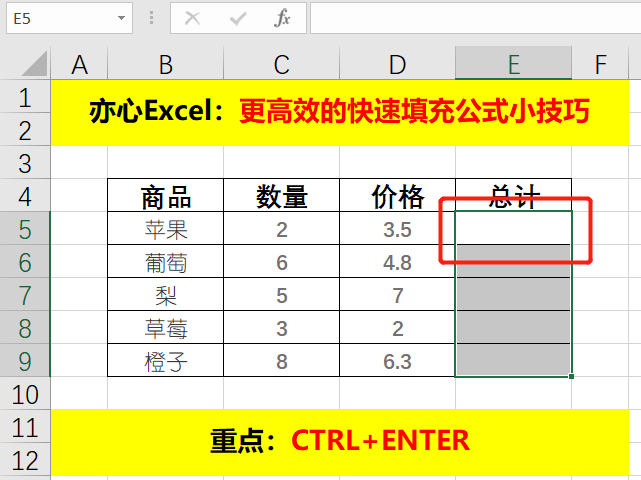Viewport: 641px width, 480px height.
Task: Click the three-dot formula bar resize handle
Action: point(151,18)
